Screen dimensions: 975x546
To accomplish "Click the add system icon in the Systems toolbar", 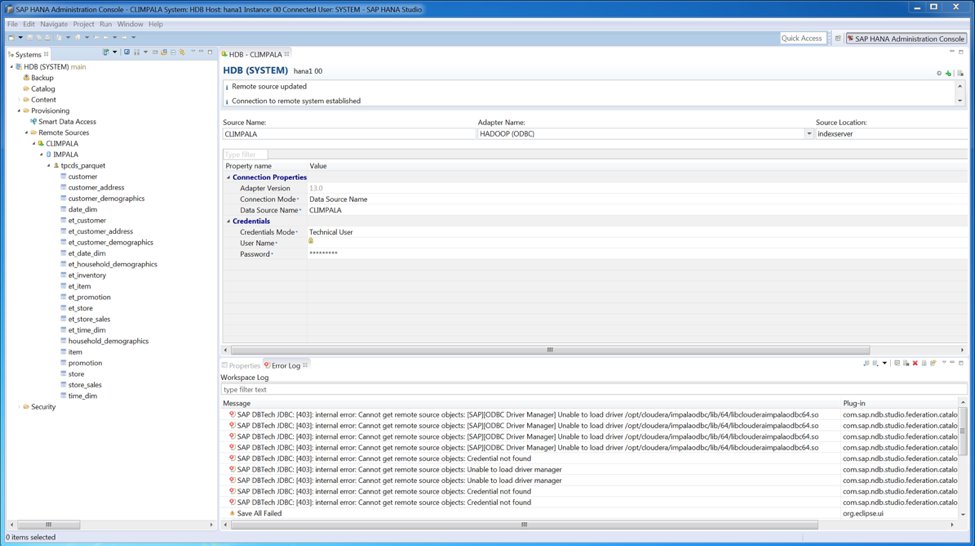I will pyautogui.click(x=106, y=52).
